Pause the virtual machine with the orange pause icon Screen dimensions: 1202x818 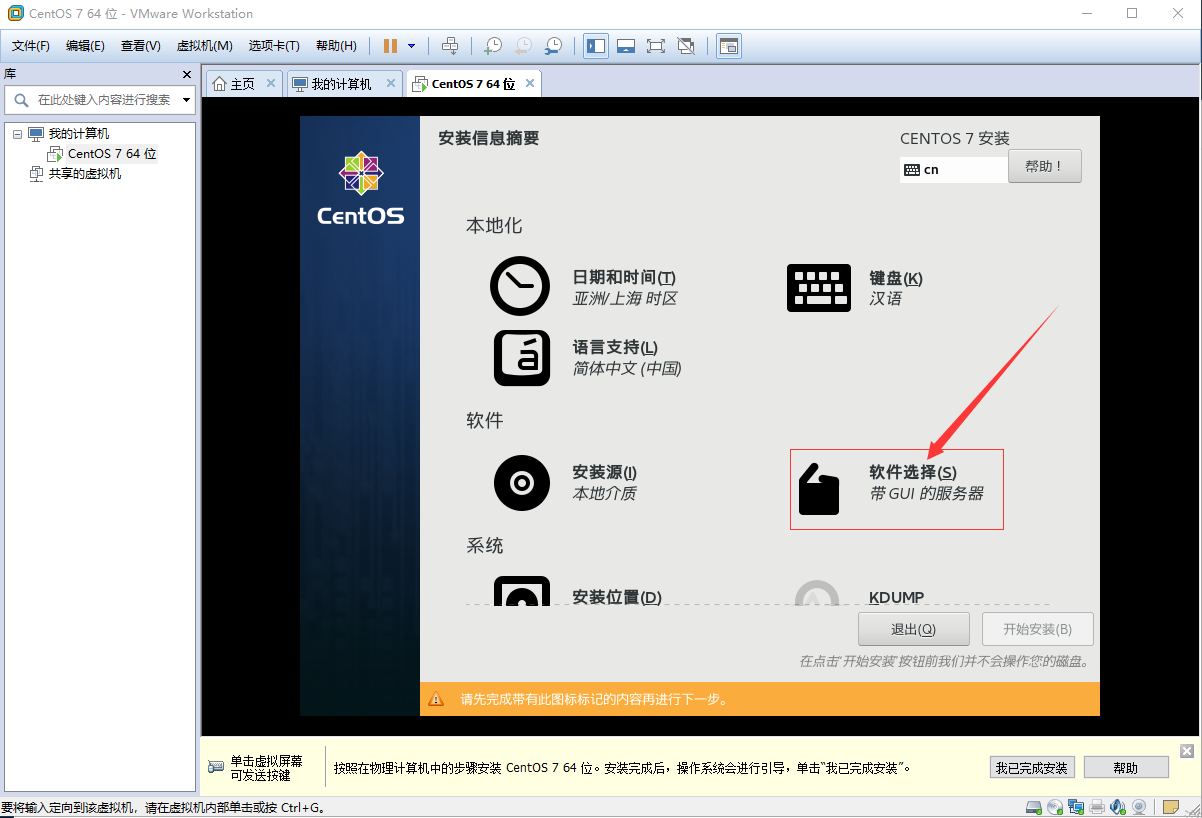(390, 46)
